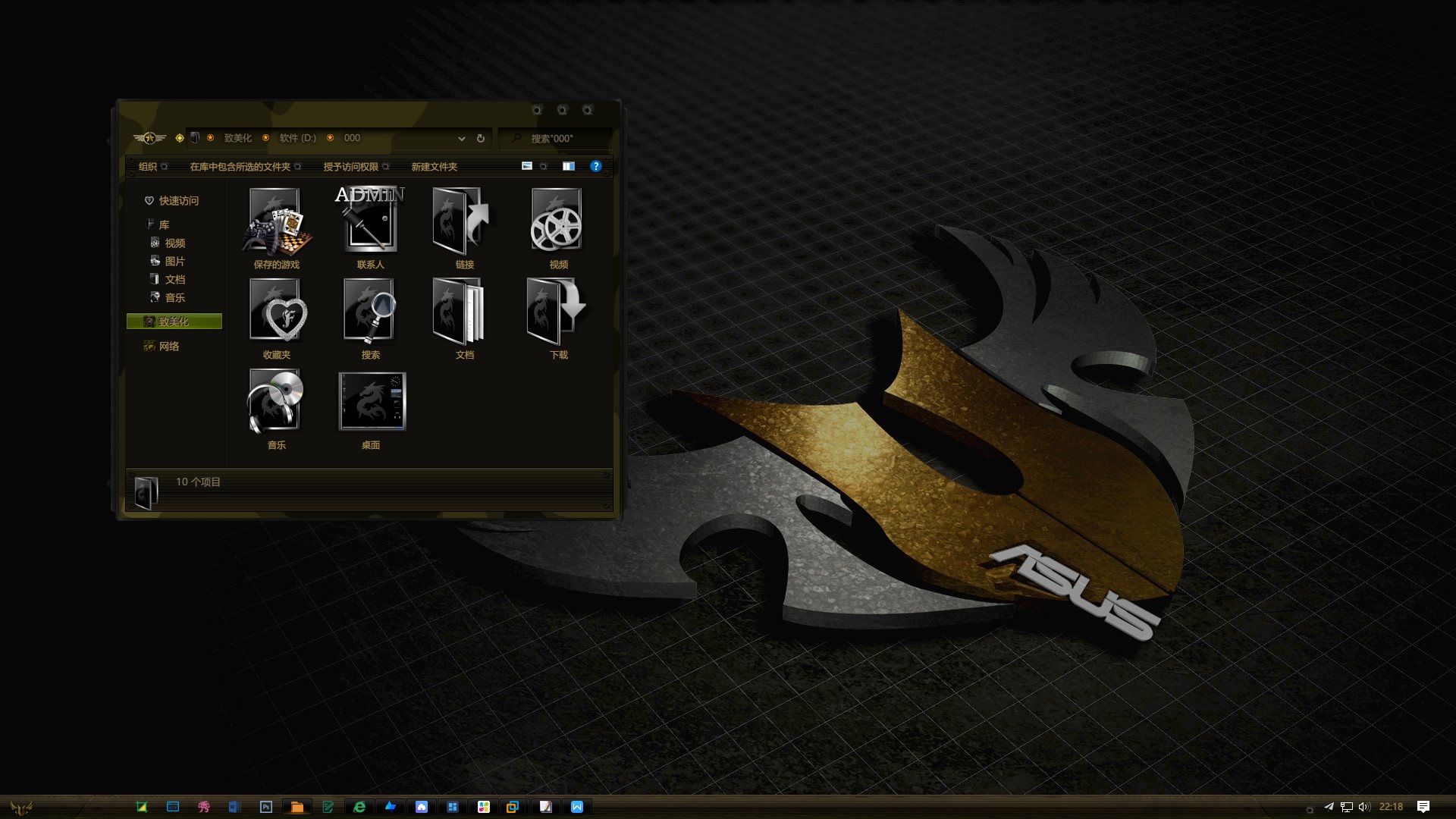
Task: Select 快速访问 in navigation pane
Action: coord(171,201)
